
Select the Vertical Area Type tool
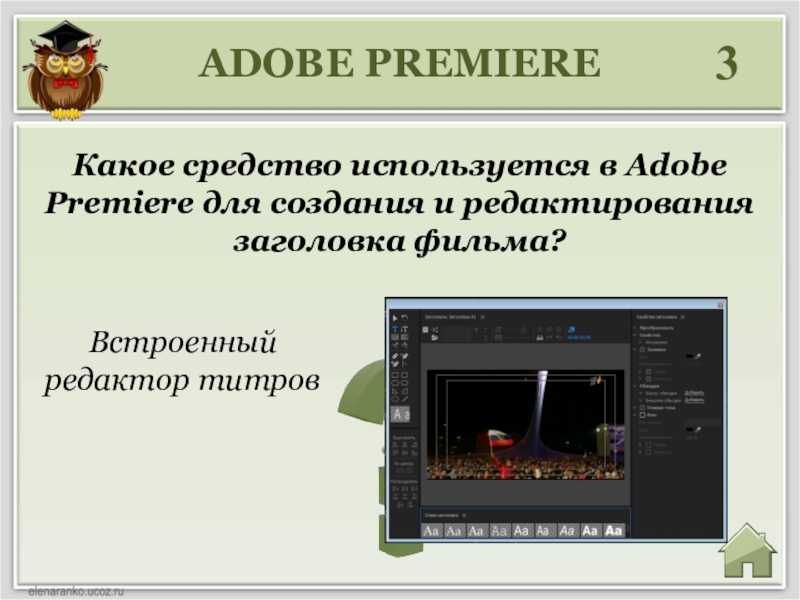pos(405,337)
